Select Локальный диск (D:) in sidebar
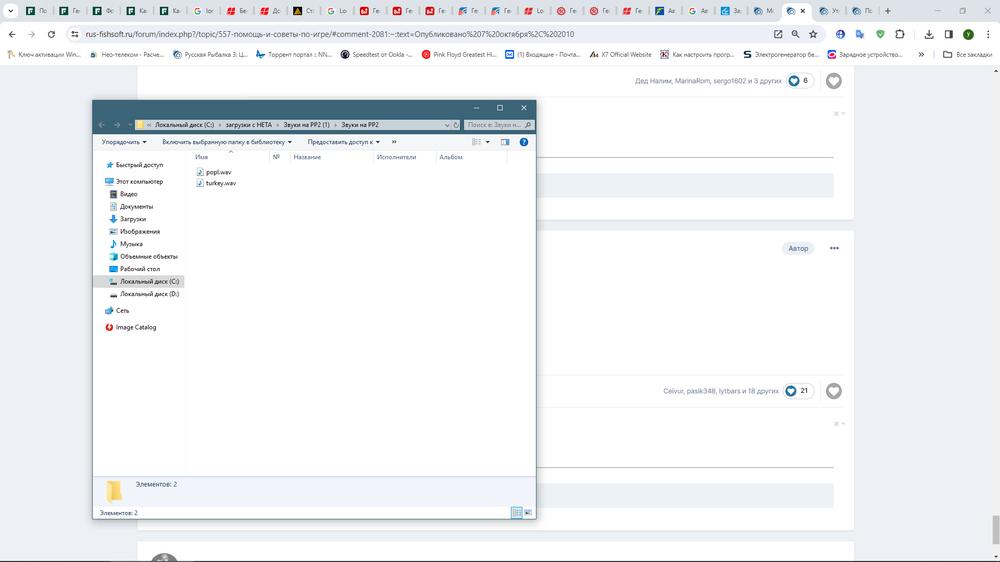Viewport: 1000px width, 562px height. click(x=149, y=294)
